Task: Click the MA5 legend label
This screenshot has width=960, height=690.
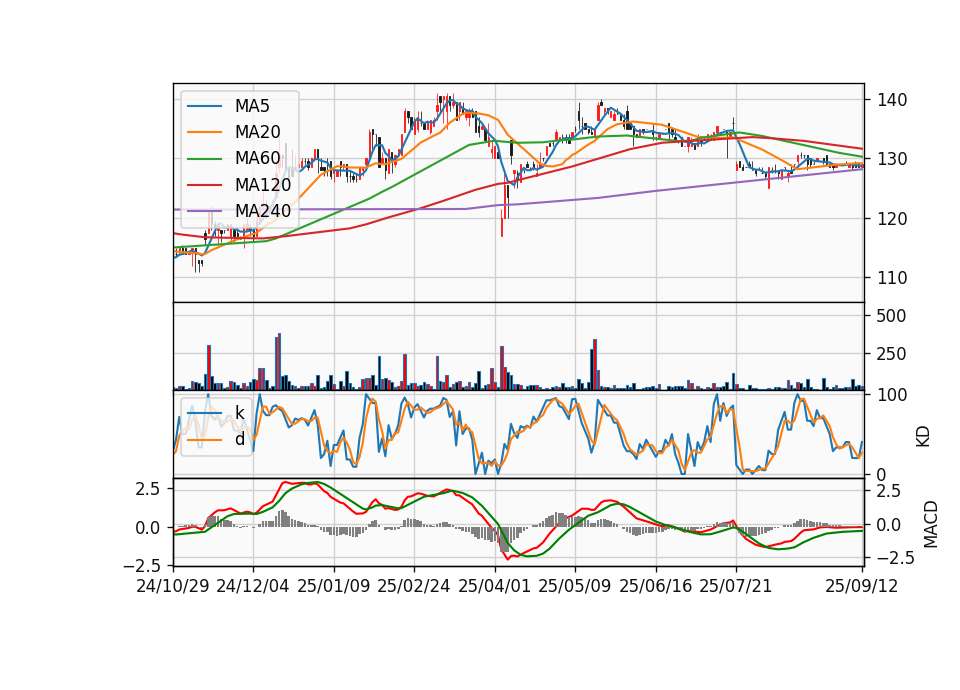Action: point(252,106)
